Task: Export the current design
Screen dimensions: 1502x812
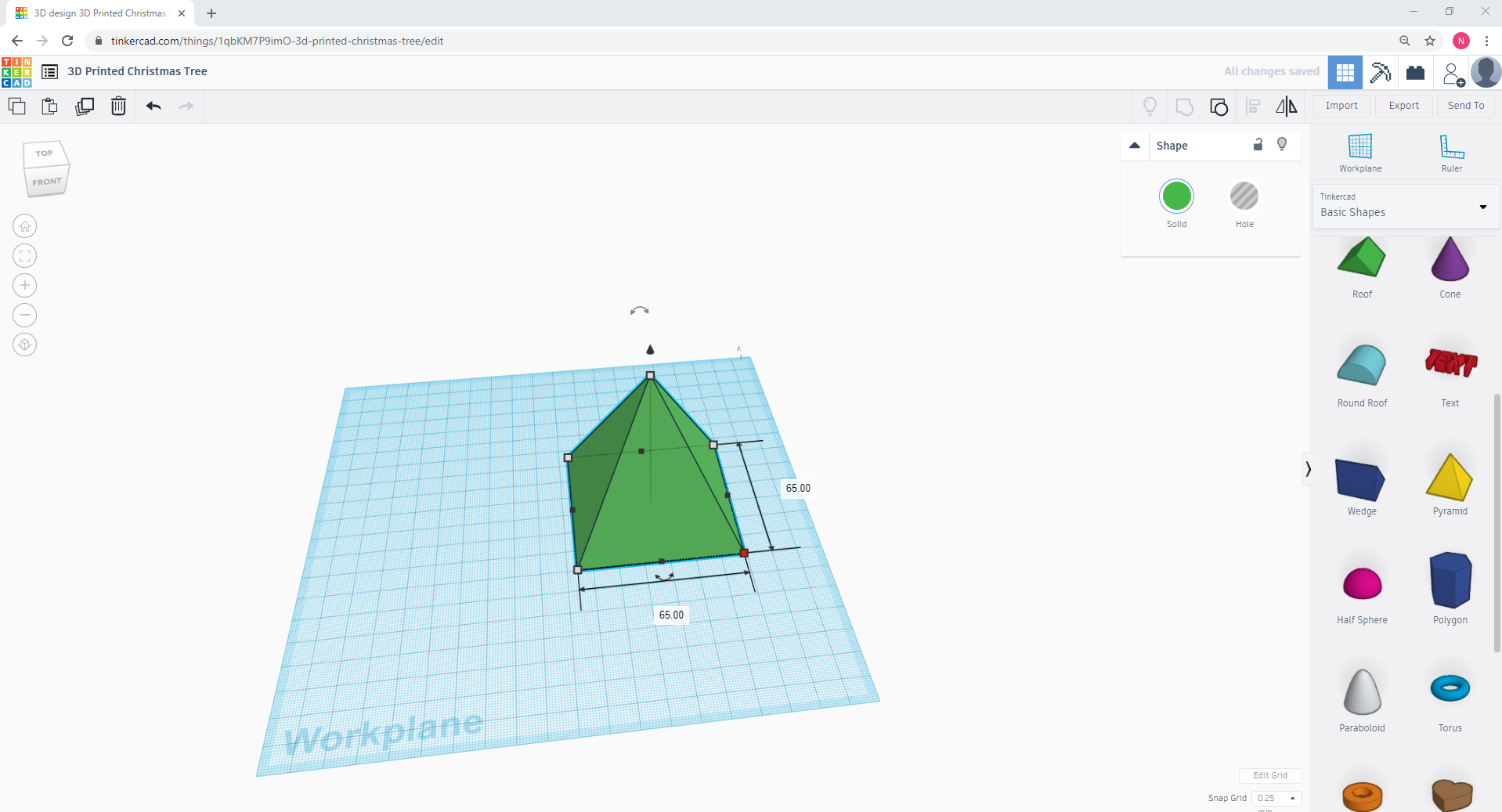Action: pyautogui.click(x=1403, y=105)
